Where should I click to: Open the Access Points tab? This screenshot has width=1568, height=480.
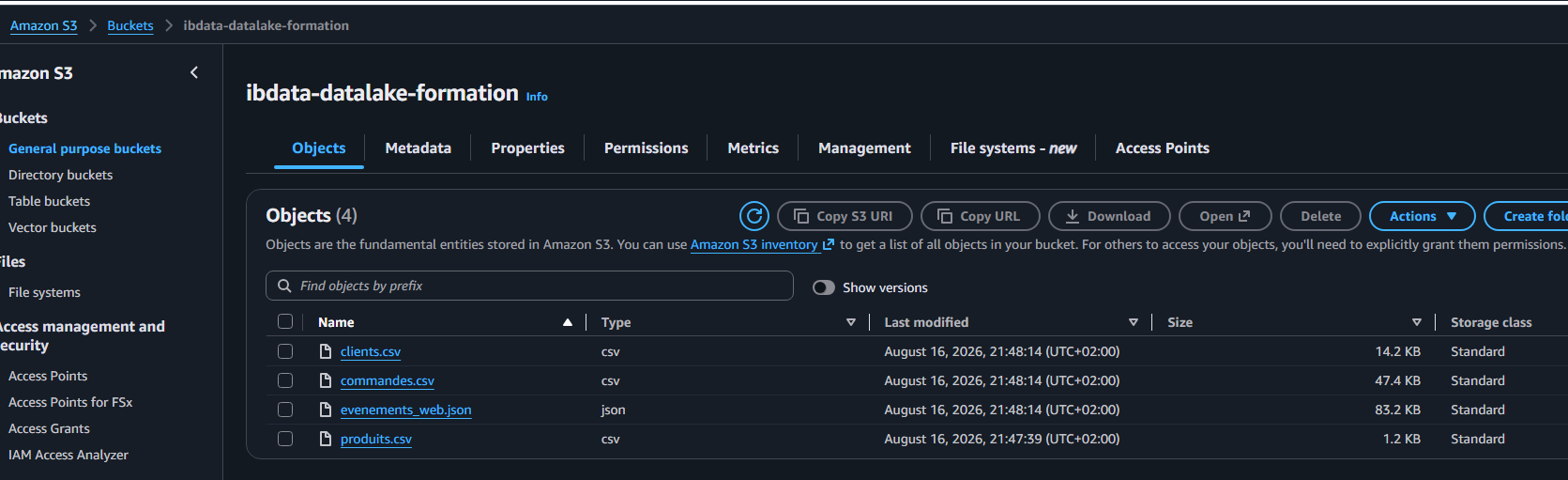click(1163, 148)
